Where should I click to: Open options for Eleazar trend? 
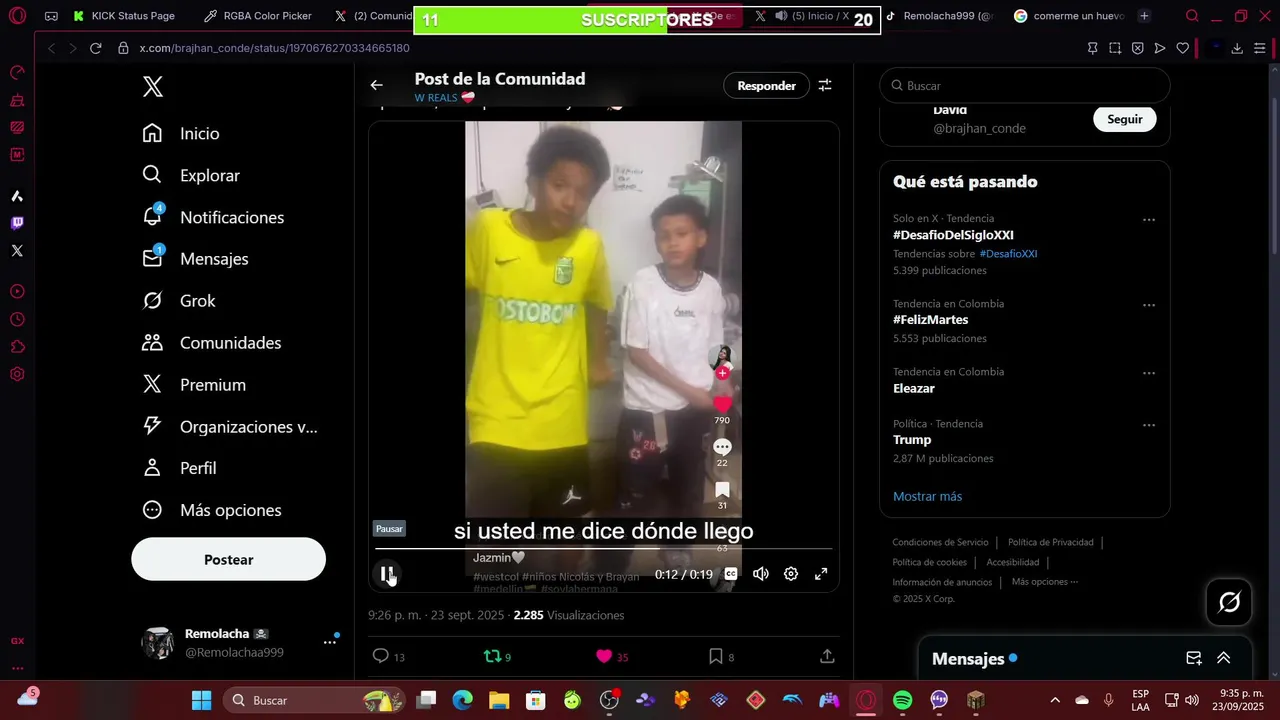pyautogui.click(x=1149, y=373)
